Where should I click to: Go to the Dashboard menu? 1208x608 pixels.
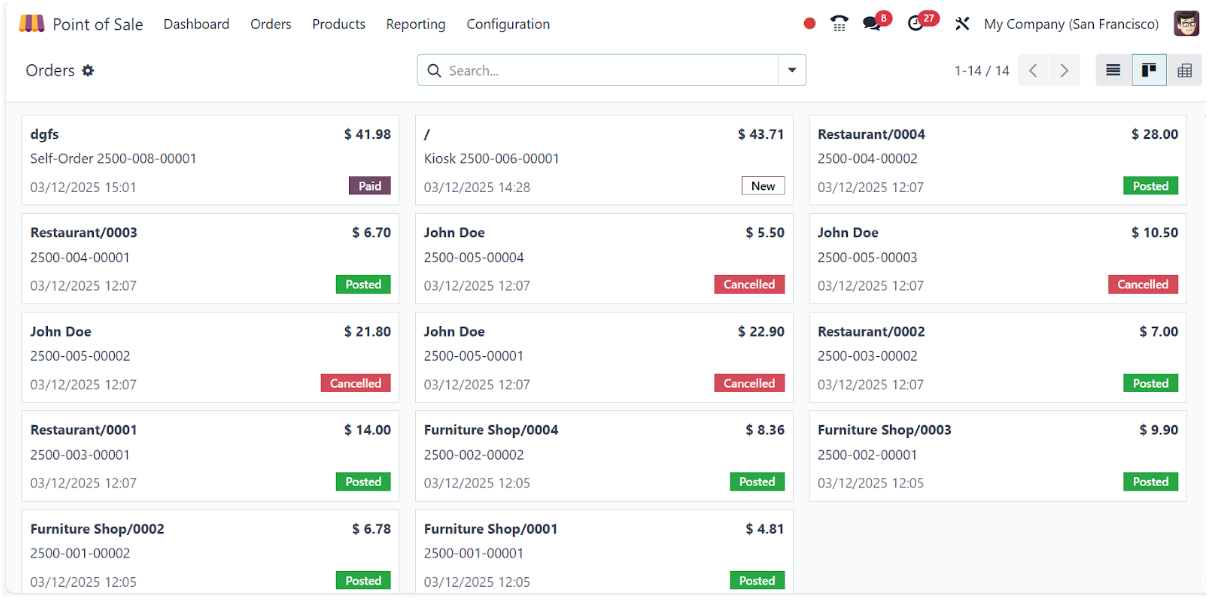pos(196,24)
